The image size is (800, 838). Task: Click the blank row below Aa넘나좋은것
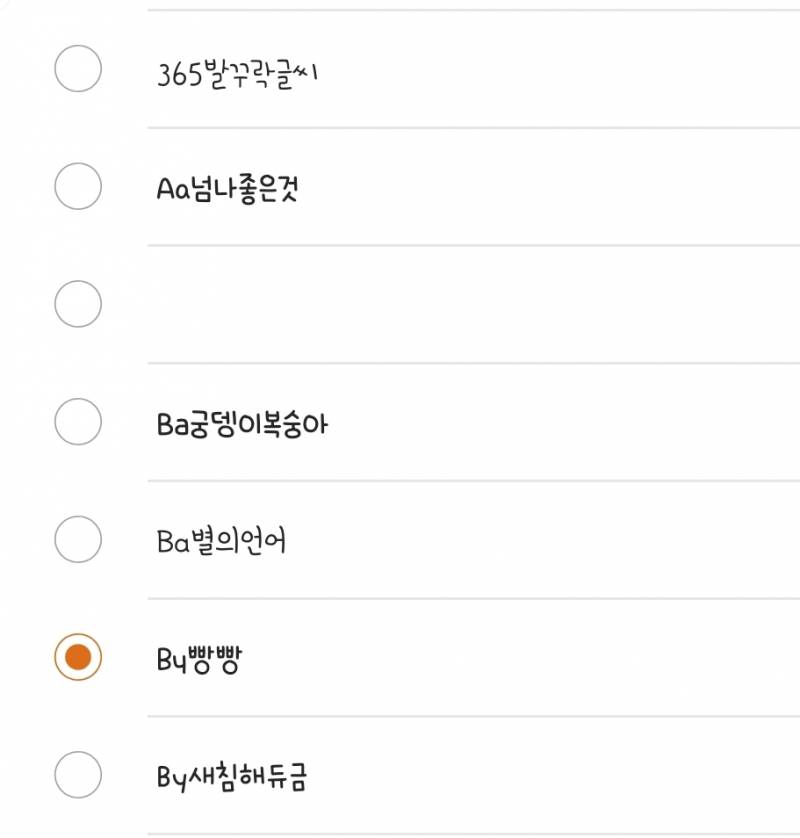(400, 304)
